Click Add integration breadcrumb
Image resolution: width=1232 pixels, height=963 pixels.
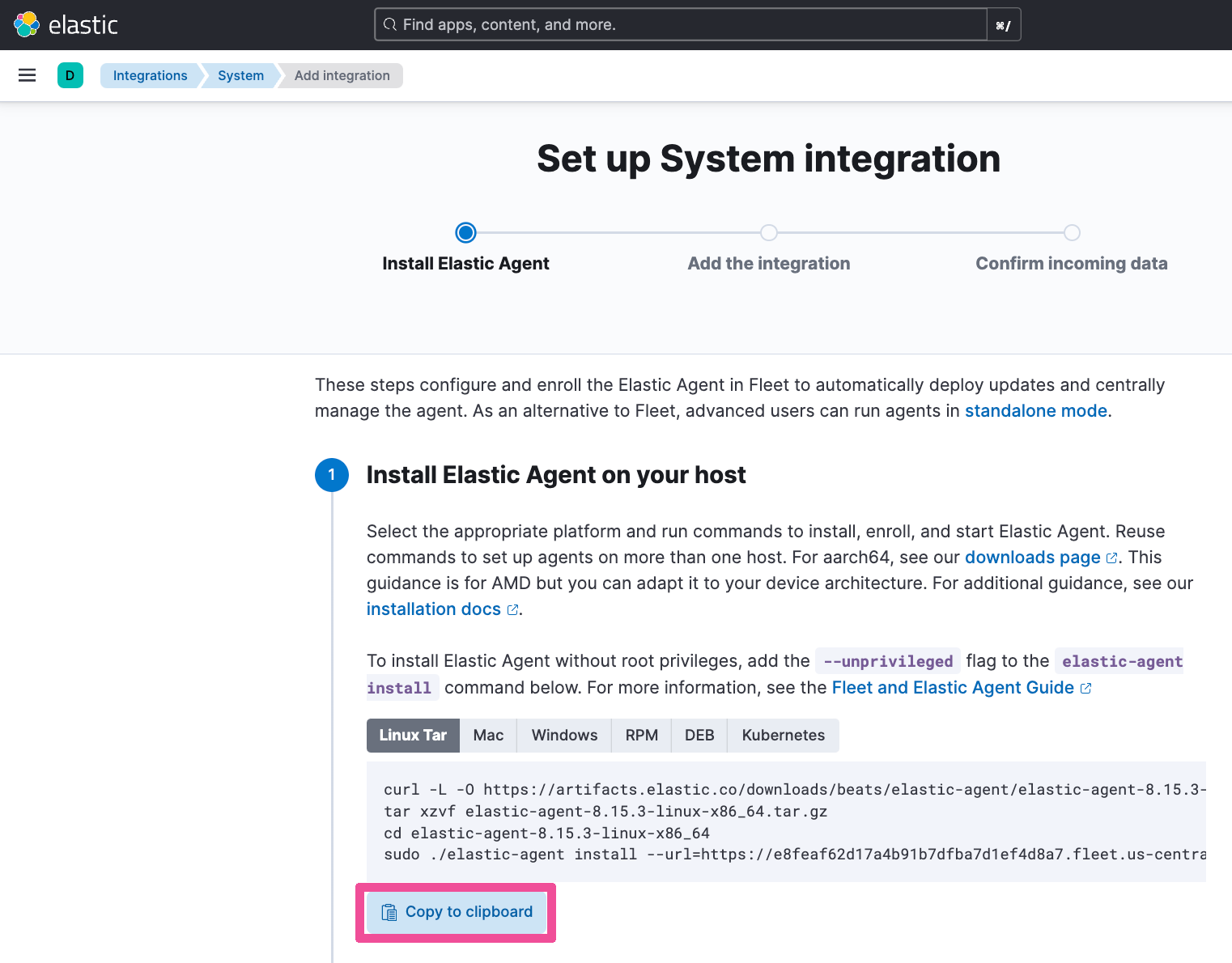[342, 75]
